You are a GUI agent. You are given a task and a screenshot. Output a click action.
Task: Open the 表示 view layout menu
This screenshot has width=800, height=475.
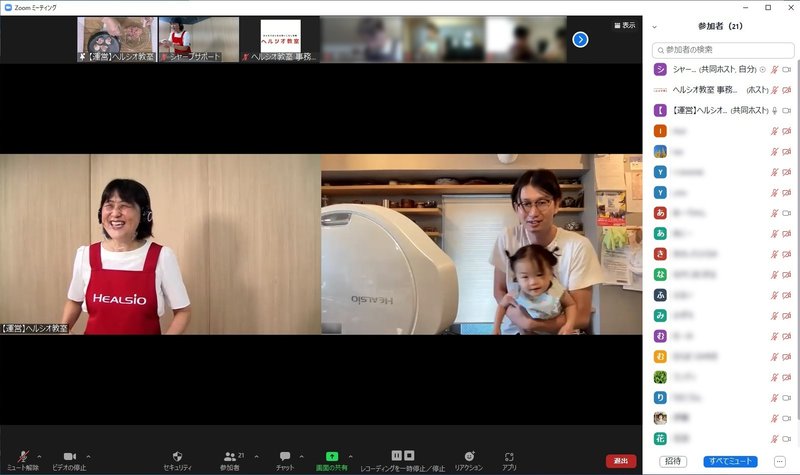[624, 25]
